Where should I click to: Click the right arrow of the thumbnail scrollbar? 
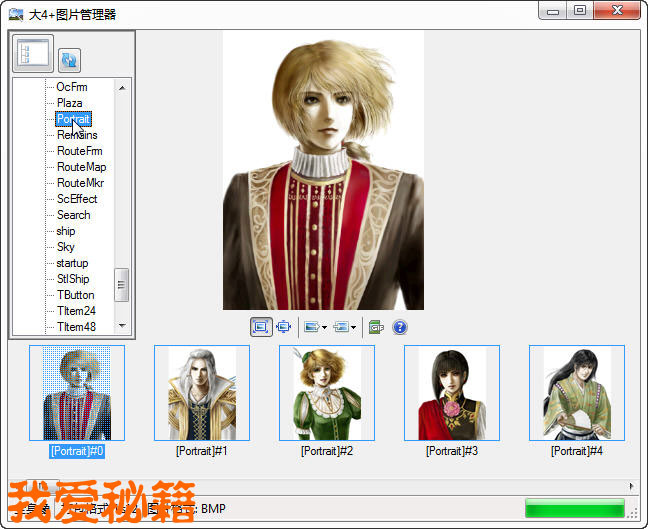pyautogui.click(x=631, y=486)
